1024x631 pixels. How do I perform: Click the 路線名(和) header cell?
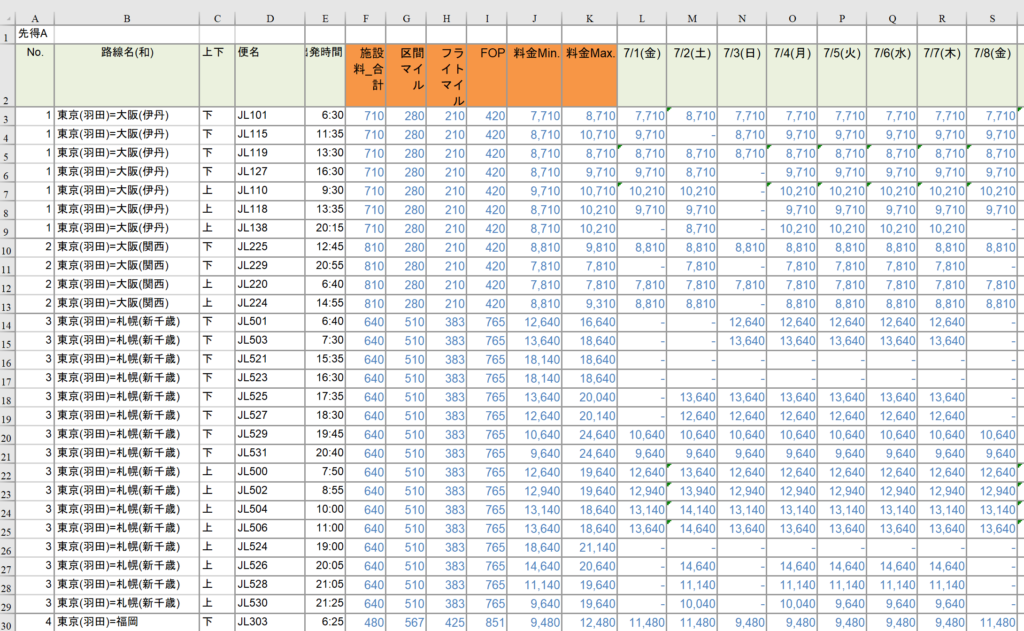click(x=127, y=52)
